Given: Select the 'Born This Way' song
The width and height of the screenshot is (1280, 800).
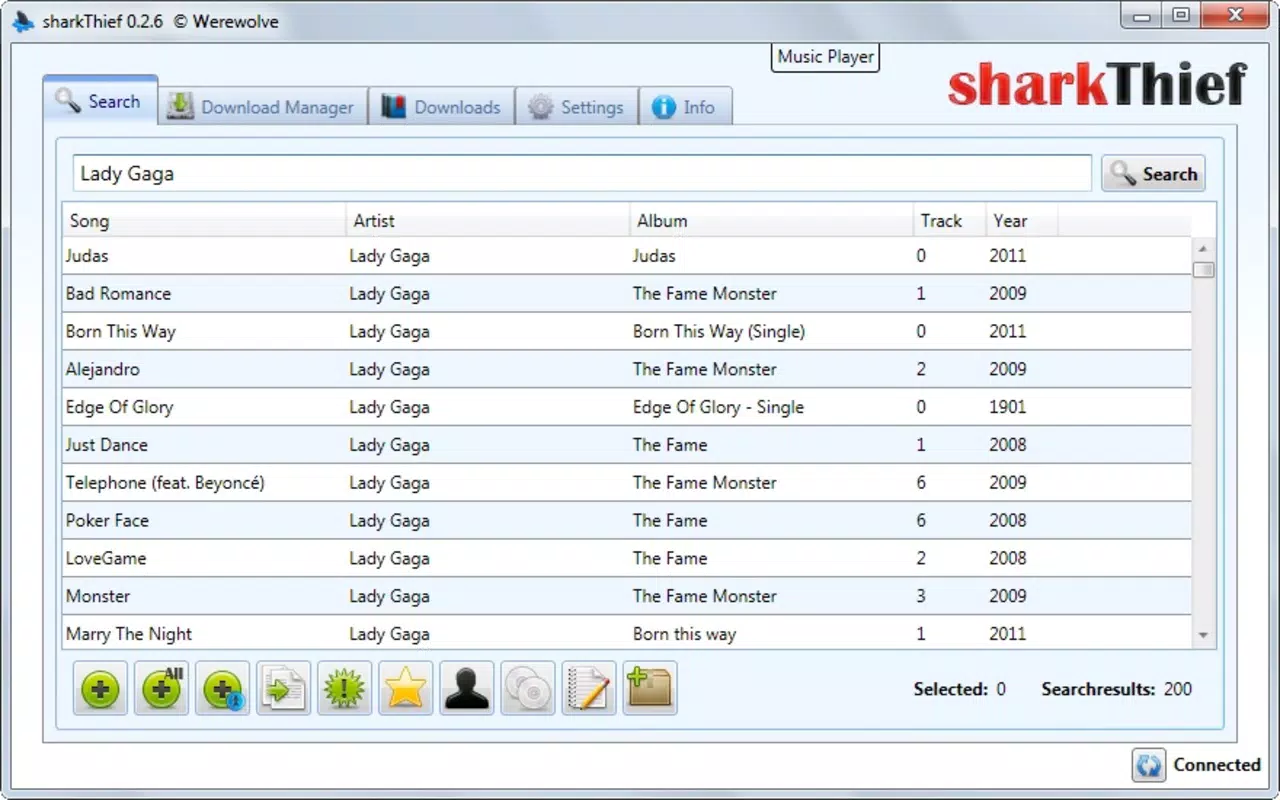Looking at the screenshot, I should (x=627, y=332).
